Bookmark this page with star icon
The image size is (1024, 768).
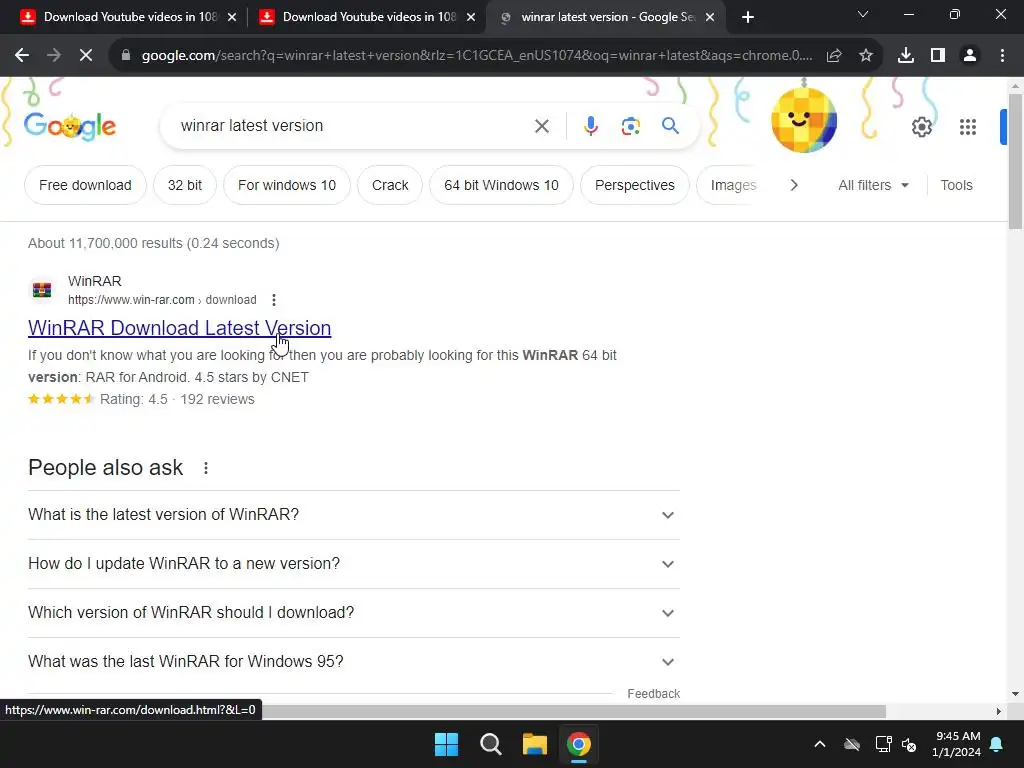(x=866, y=56)
